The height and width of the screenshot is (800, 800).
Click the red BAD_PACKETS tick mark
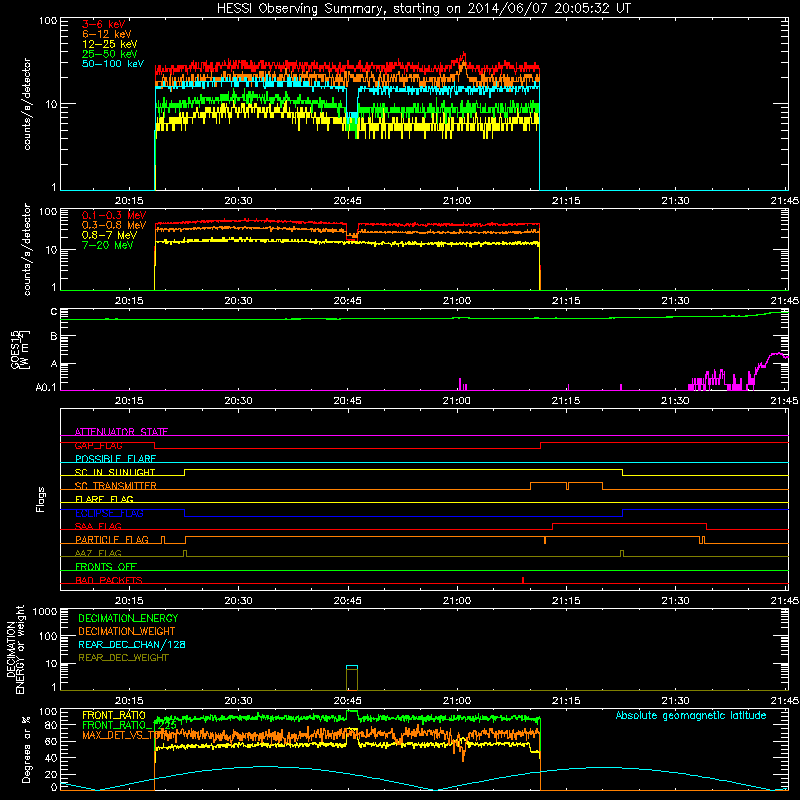click(x=523, y=580)
